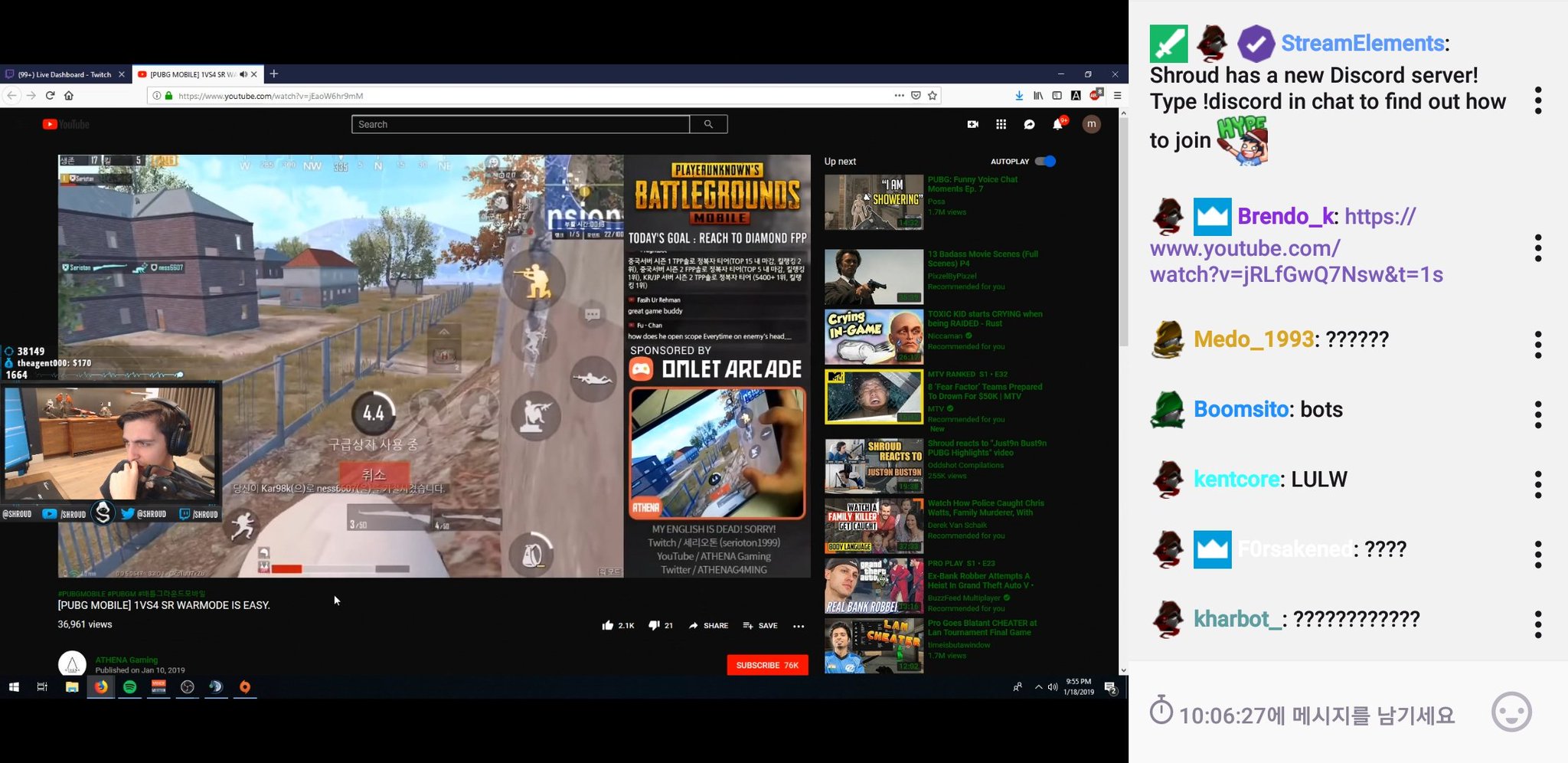This screenshot has height=763, width=1568.
Task: Click the YouTube logo
Action: [66, 124]
